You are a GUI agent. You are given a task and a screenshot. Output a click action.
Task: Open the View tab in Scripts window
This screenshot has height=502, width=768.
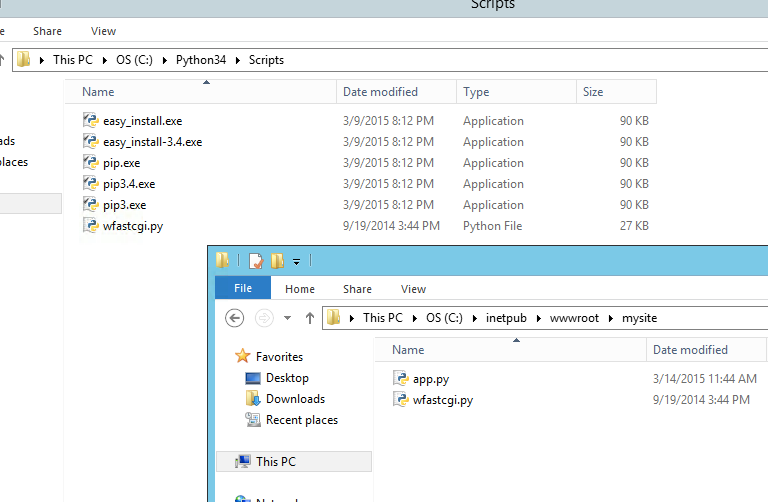[x=103, y=31]
